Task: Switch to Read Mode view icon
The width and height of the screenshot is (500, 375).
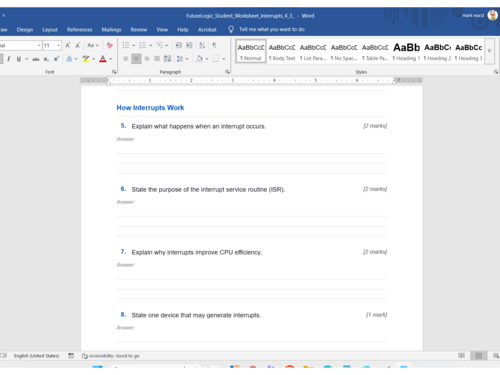Action: [x=462, y=356]
